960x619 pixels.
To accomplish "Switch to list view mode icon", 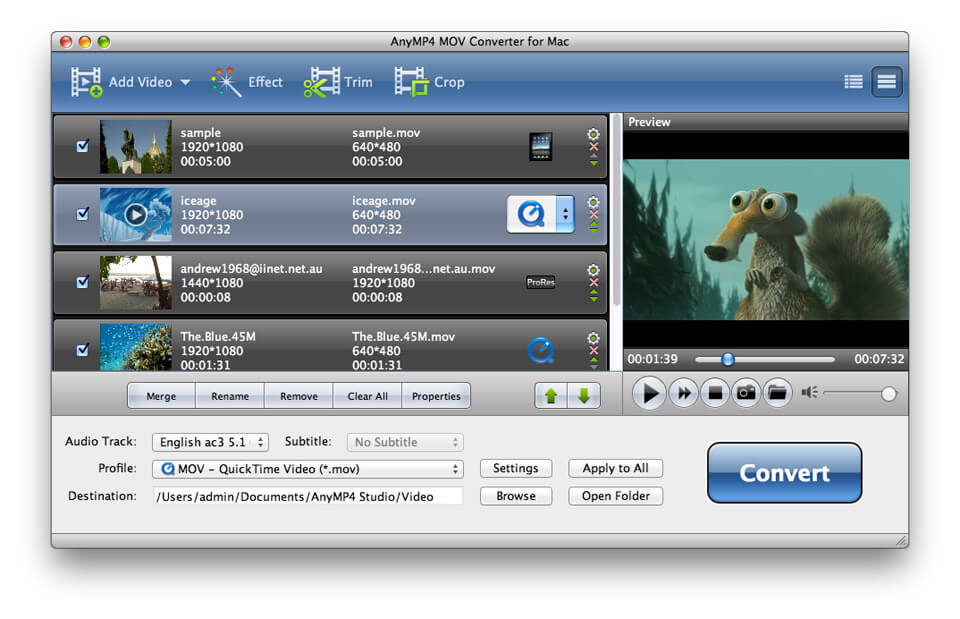I will tap(853, 82).
